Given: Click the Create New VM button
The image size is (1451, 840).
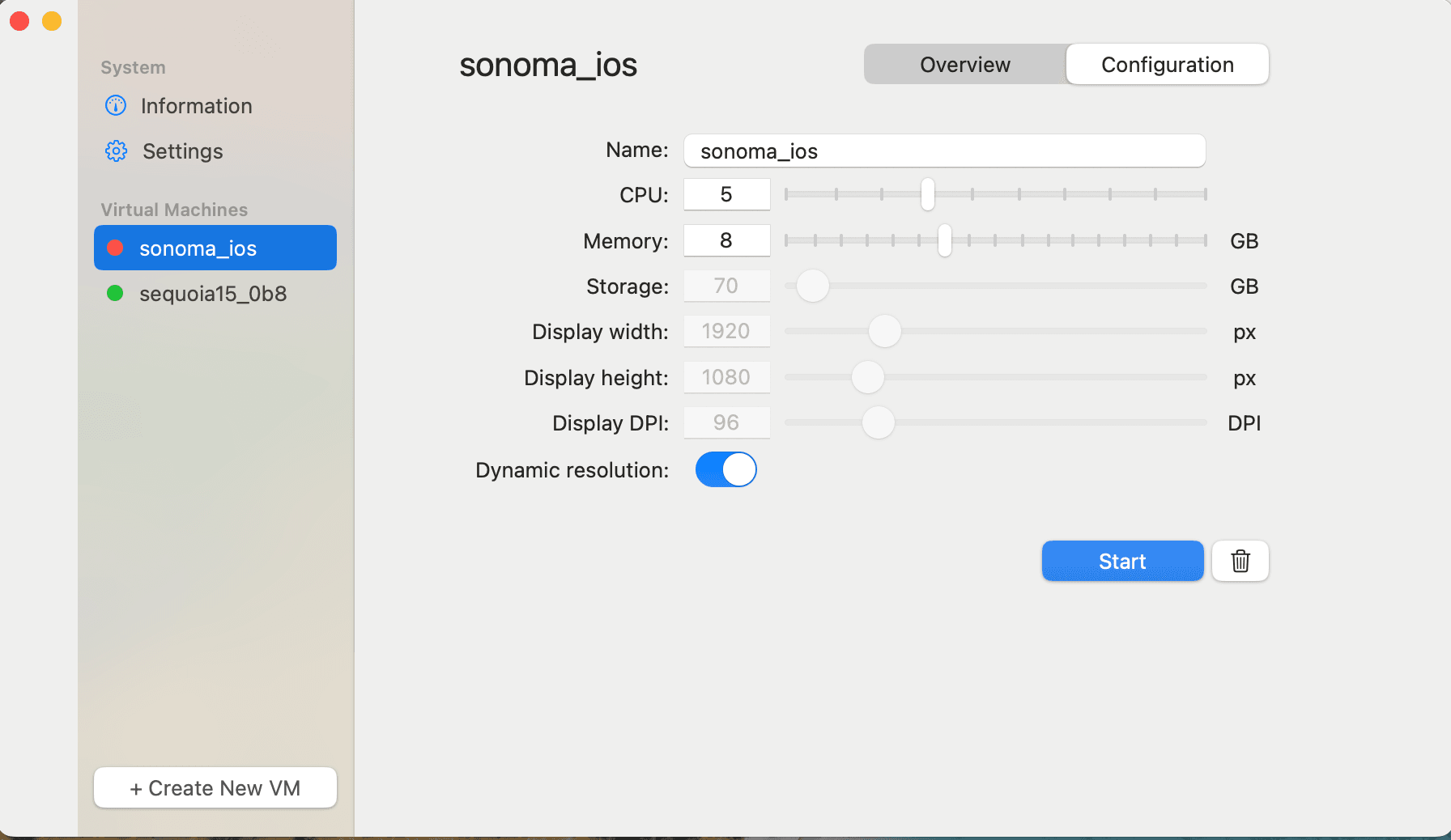Looking at the screenshot, I should tap(215, 787).
